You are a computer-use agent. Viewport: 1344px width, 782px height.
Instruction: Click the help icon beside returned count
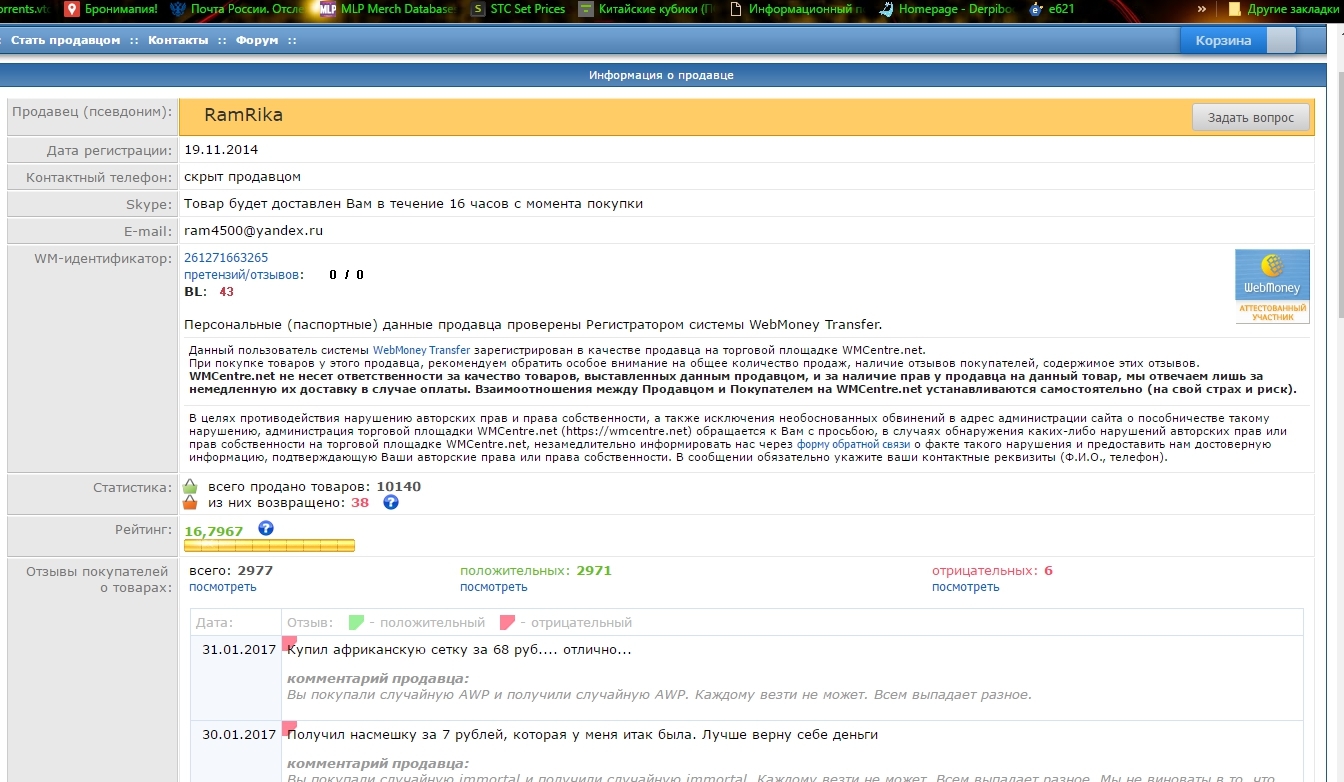[391, 502]
